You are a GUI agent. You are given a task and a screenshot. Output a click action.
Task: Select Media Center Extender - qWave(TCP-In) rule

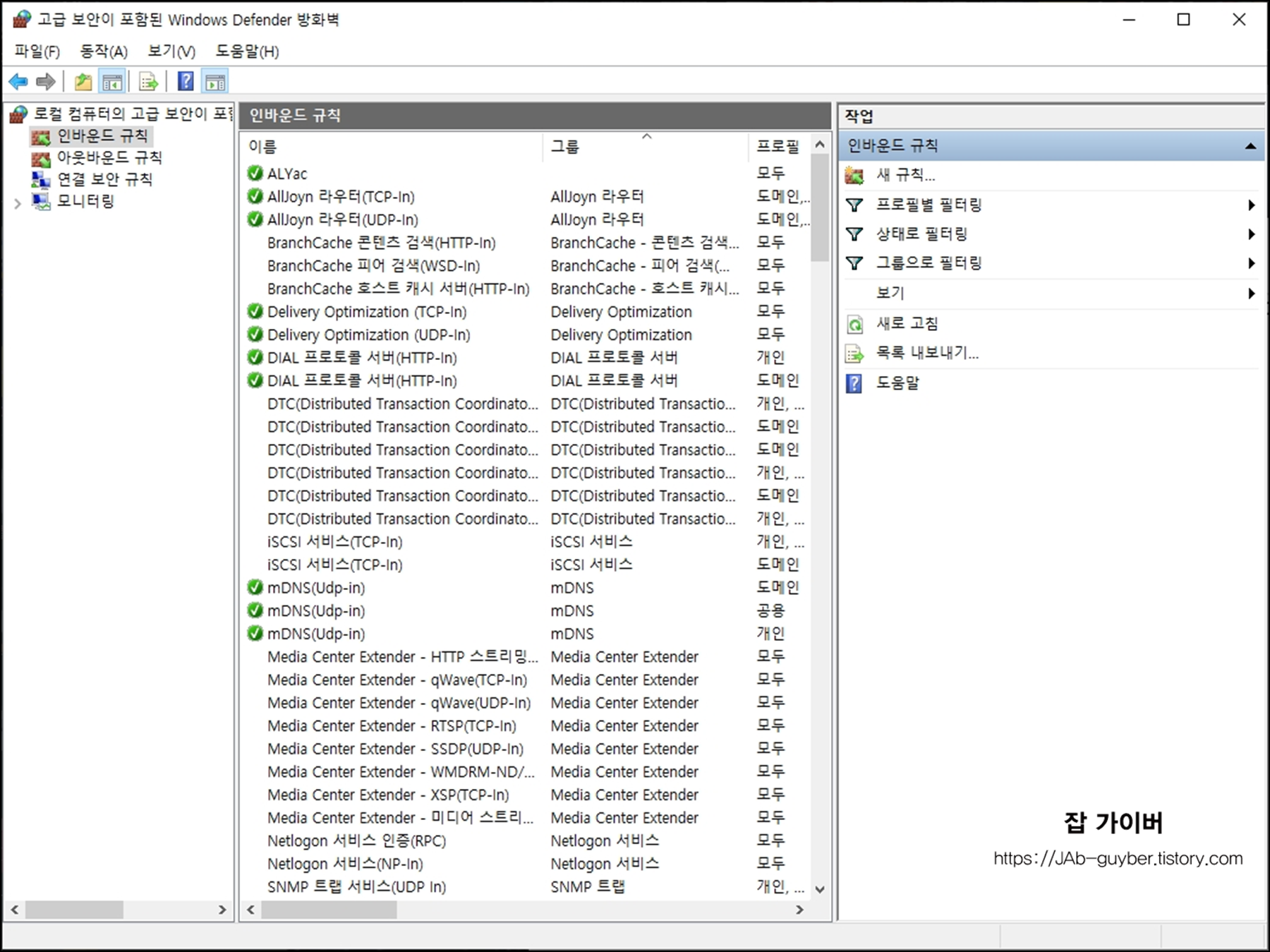click(526, 680)
